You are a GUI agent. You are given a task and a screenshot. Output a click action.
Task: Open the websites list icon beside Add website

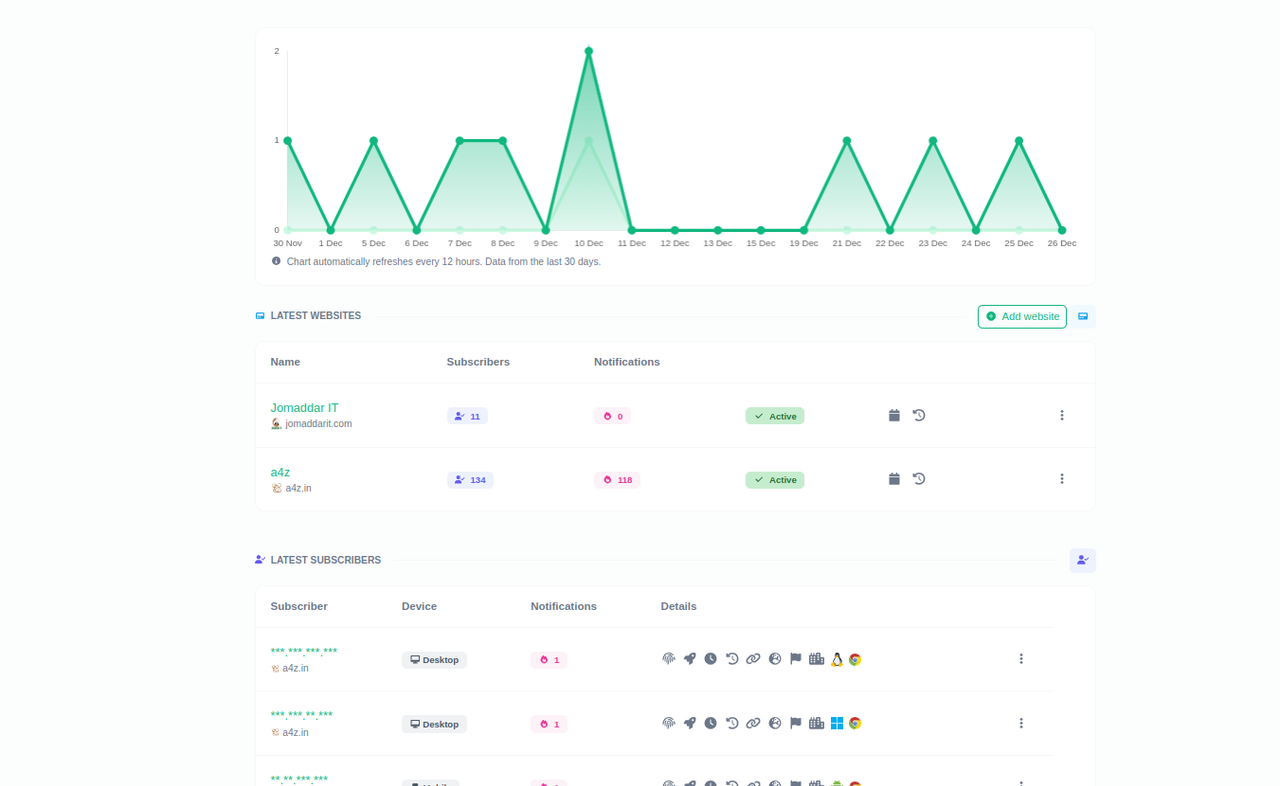(1083, 316)
